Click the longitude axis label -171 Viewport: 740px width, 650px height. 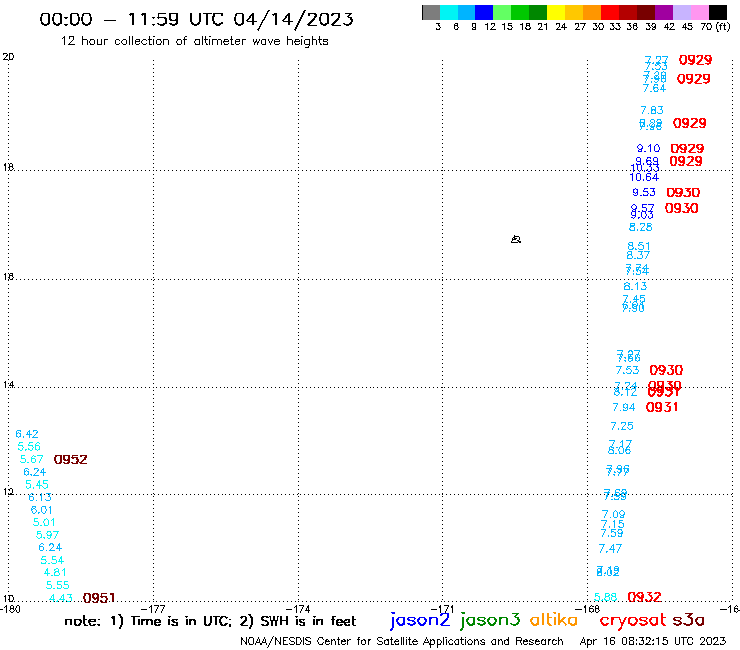[443, 609]
